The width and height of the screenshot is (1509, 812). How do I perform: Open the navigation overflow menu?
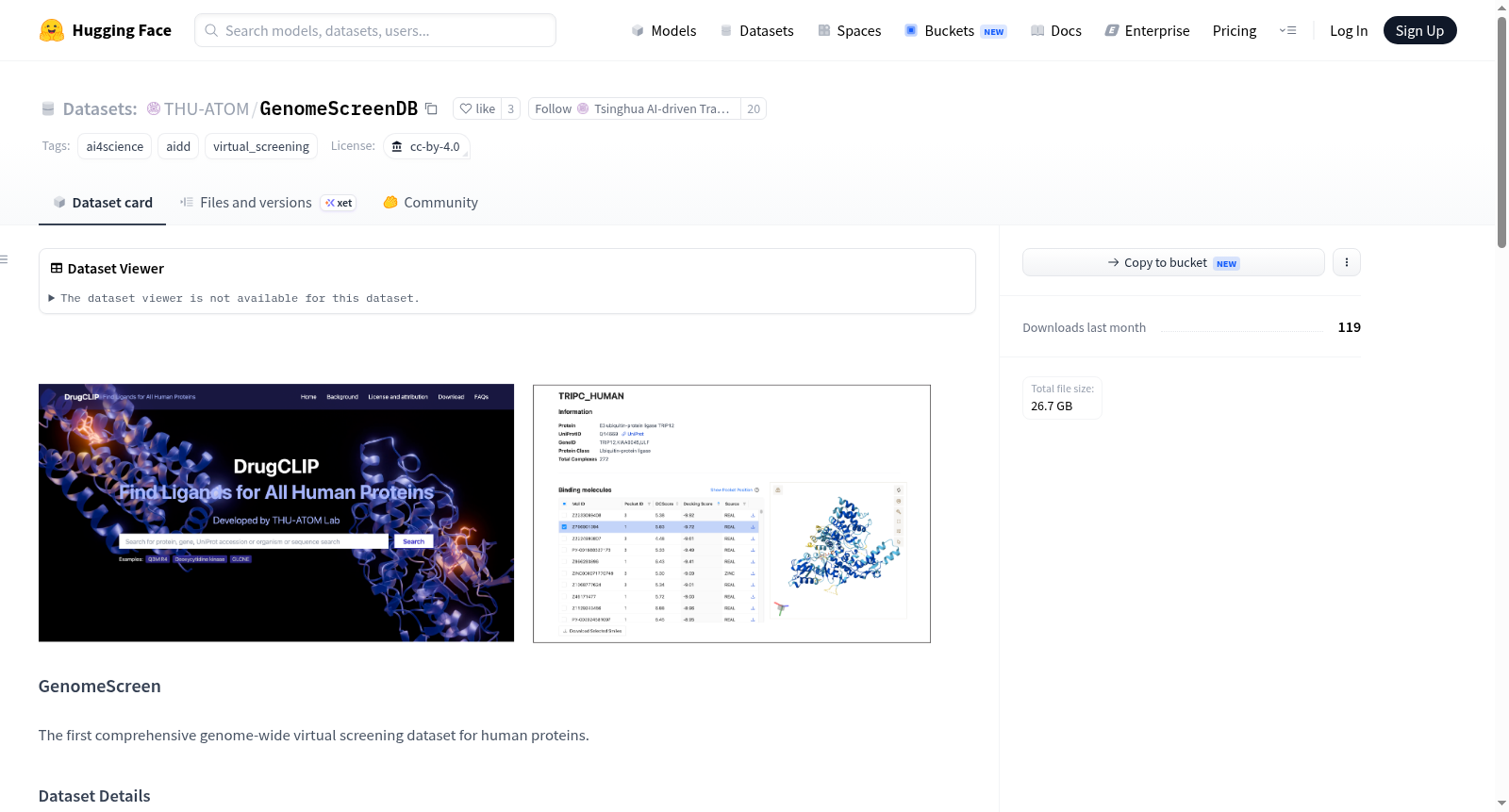1287,30
